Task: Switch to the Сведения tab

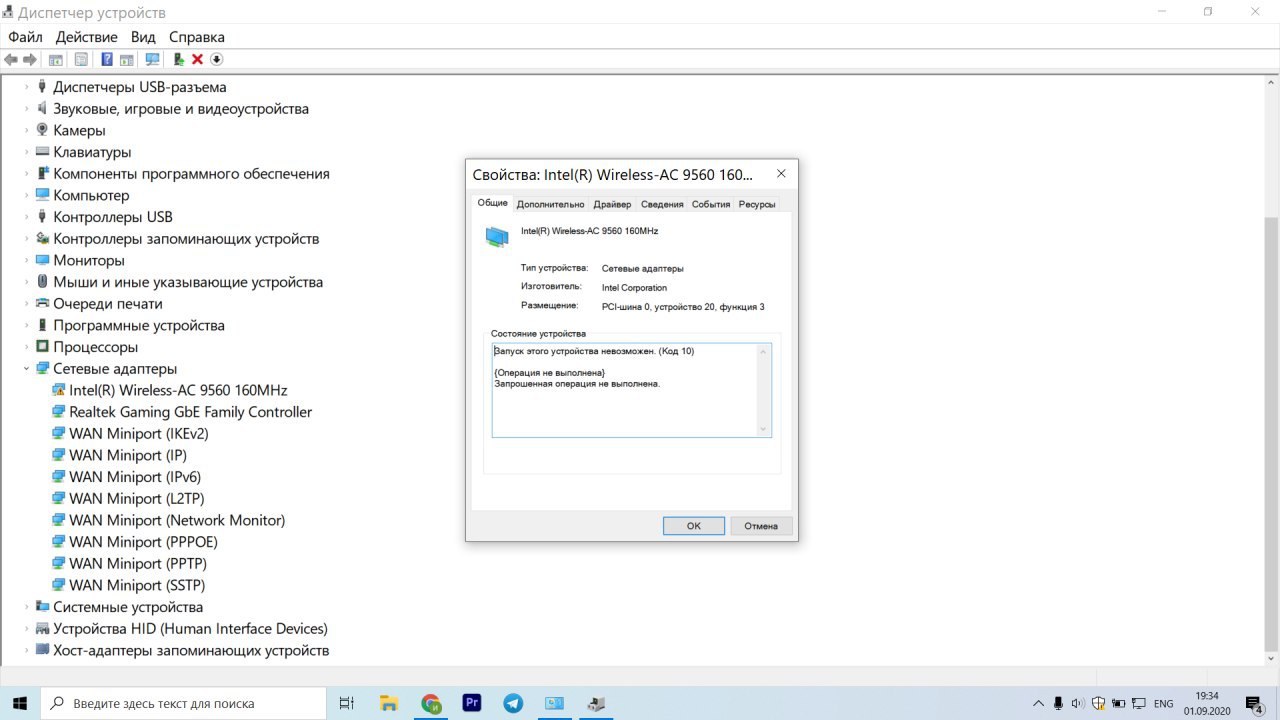Action: pos(662,204)
